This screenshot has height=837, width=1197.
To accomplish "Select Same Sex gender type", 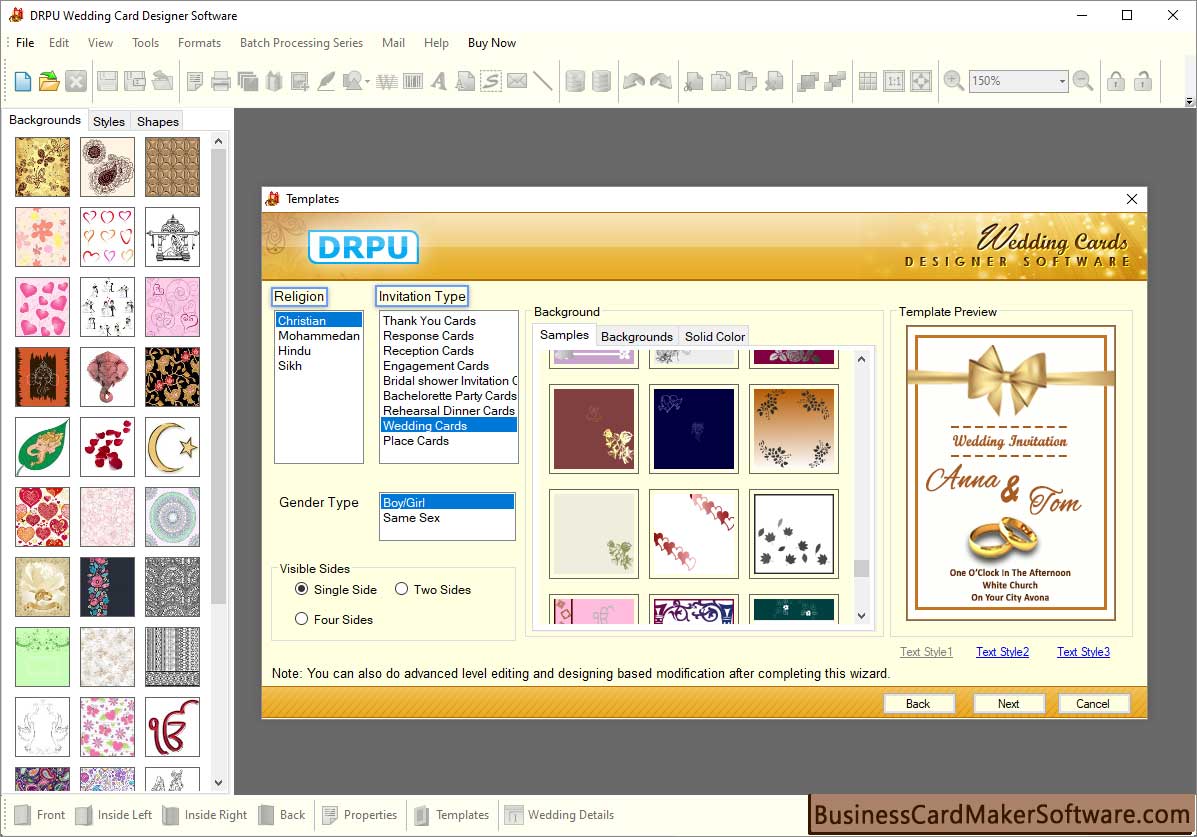I will [411, 518].
